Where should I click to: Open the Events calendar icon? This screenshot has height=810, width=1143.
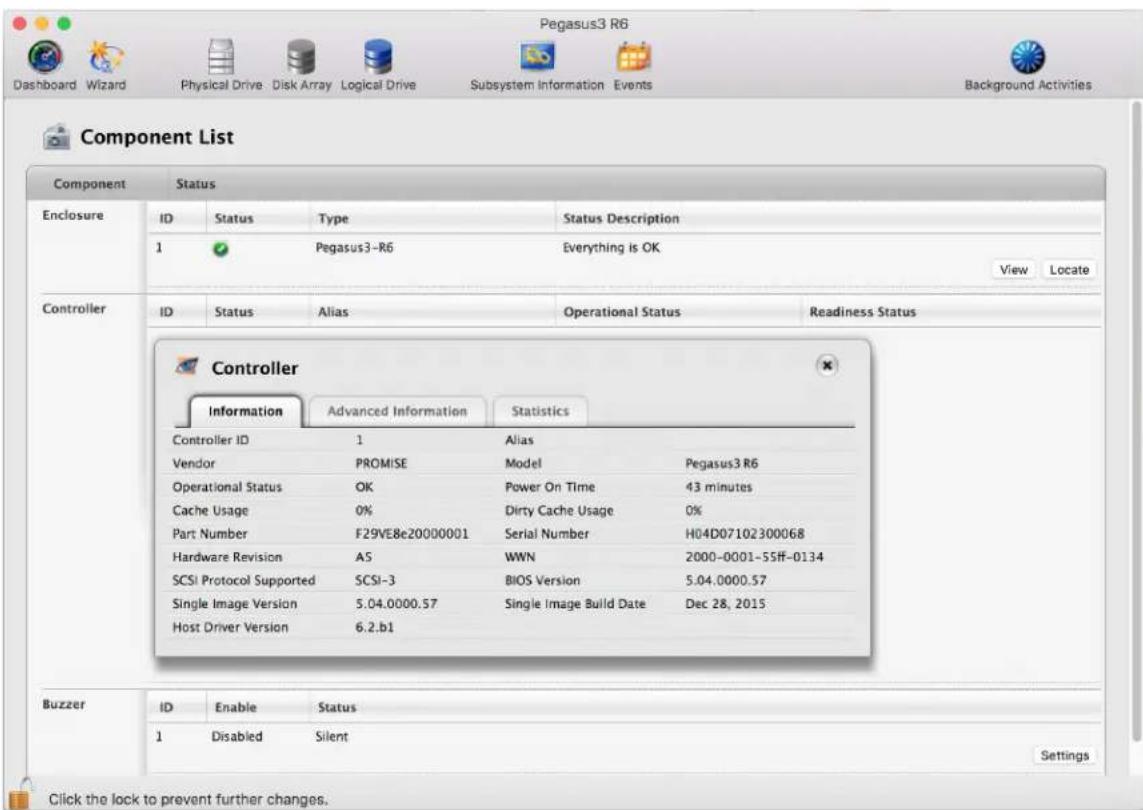633,58
